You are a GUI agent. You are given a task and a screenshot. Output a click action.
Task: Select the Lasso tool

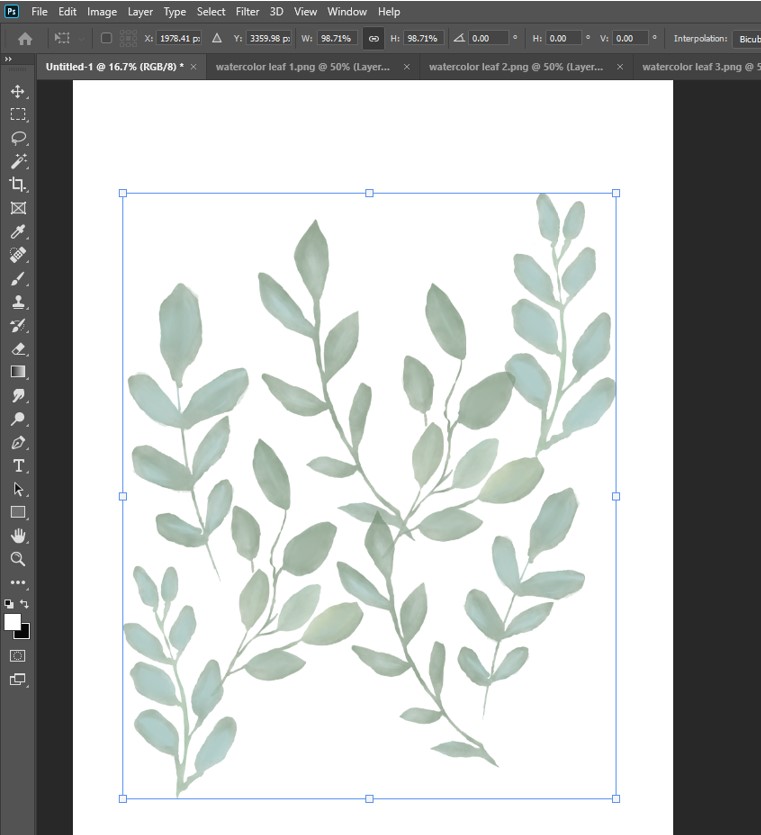coord(18,138)
